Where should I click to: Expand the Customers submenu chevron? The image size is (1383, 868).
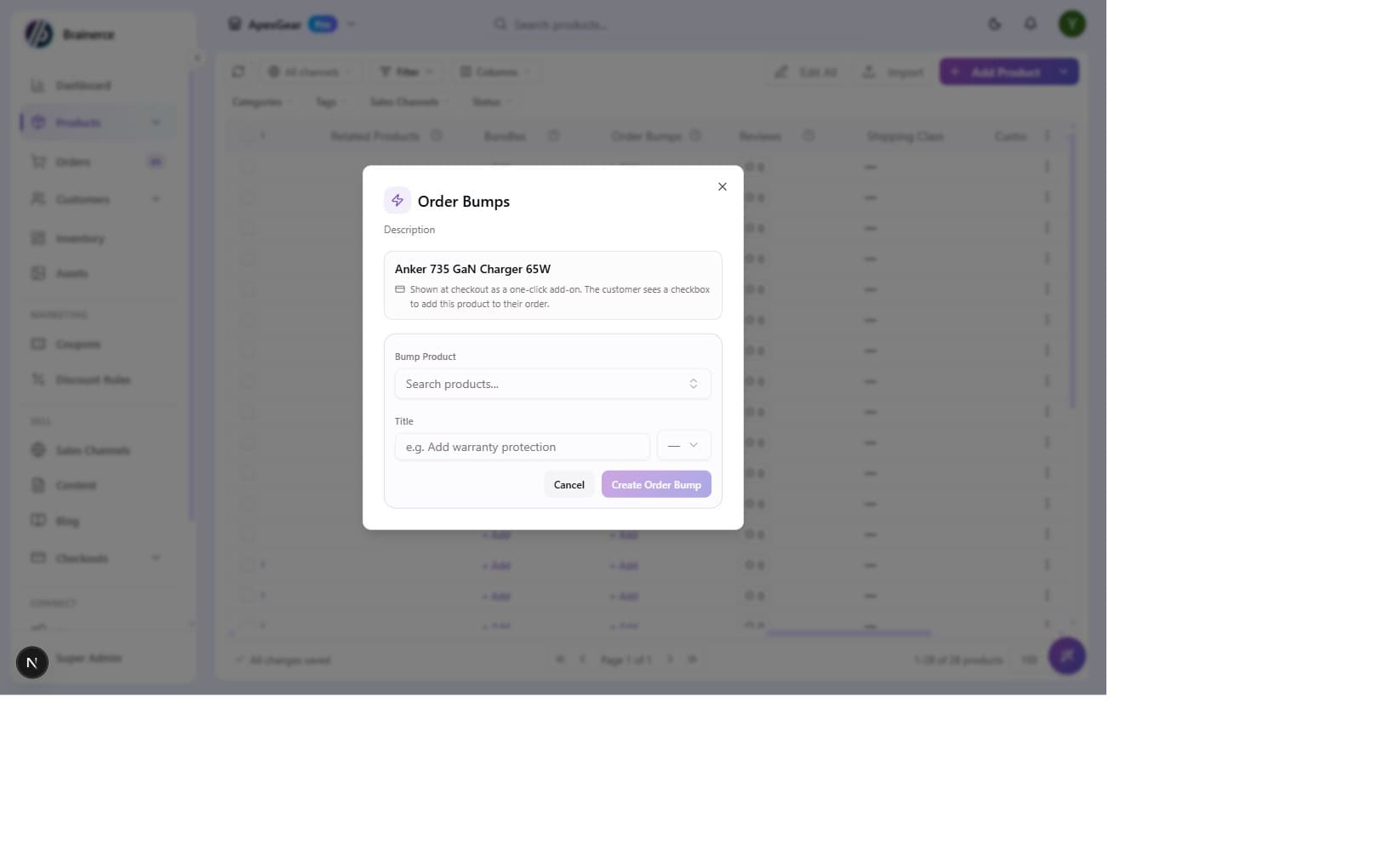click(x=156, y=199)
